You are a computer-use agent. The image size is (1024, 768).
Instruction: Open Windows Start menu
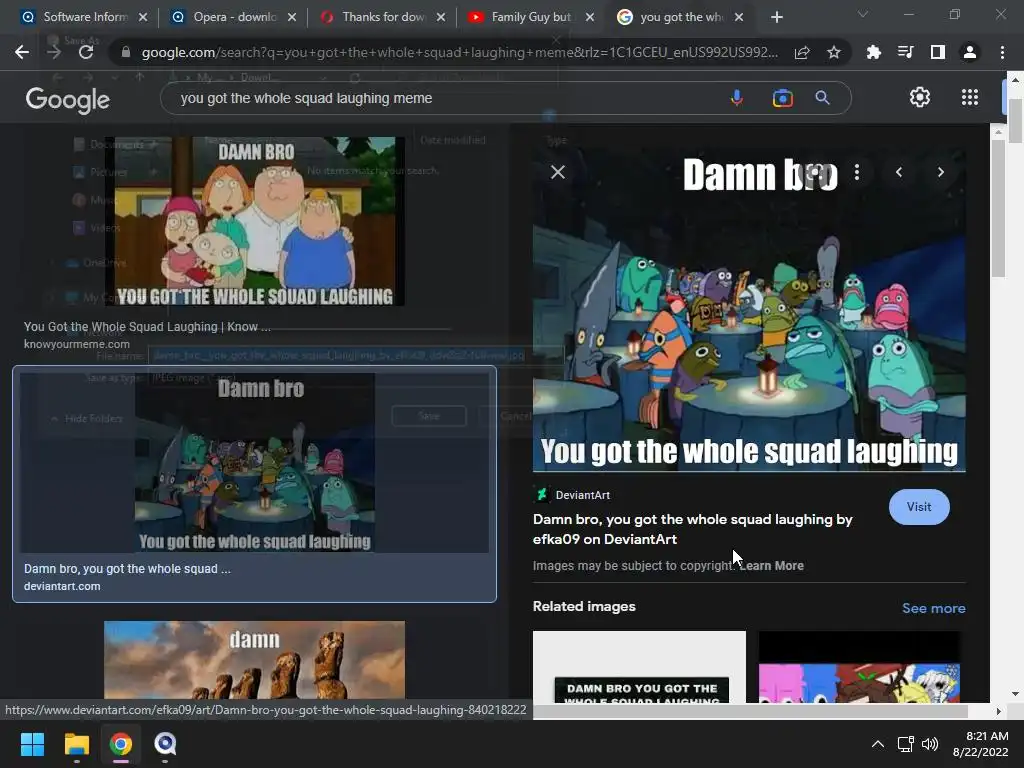pyautogui.click(x=32, y=744)
